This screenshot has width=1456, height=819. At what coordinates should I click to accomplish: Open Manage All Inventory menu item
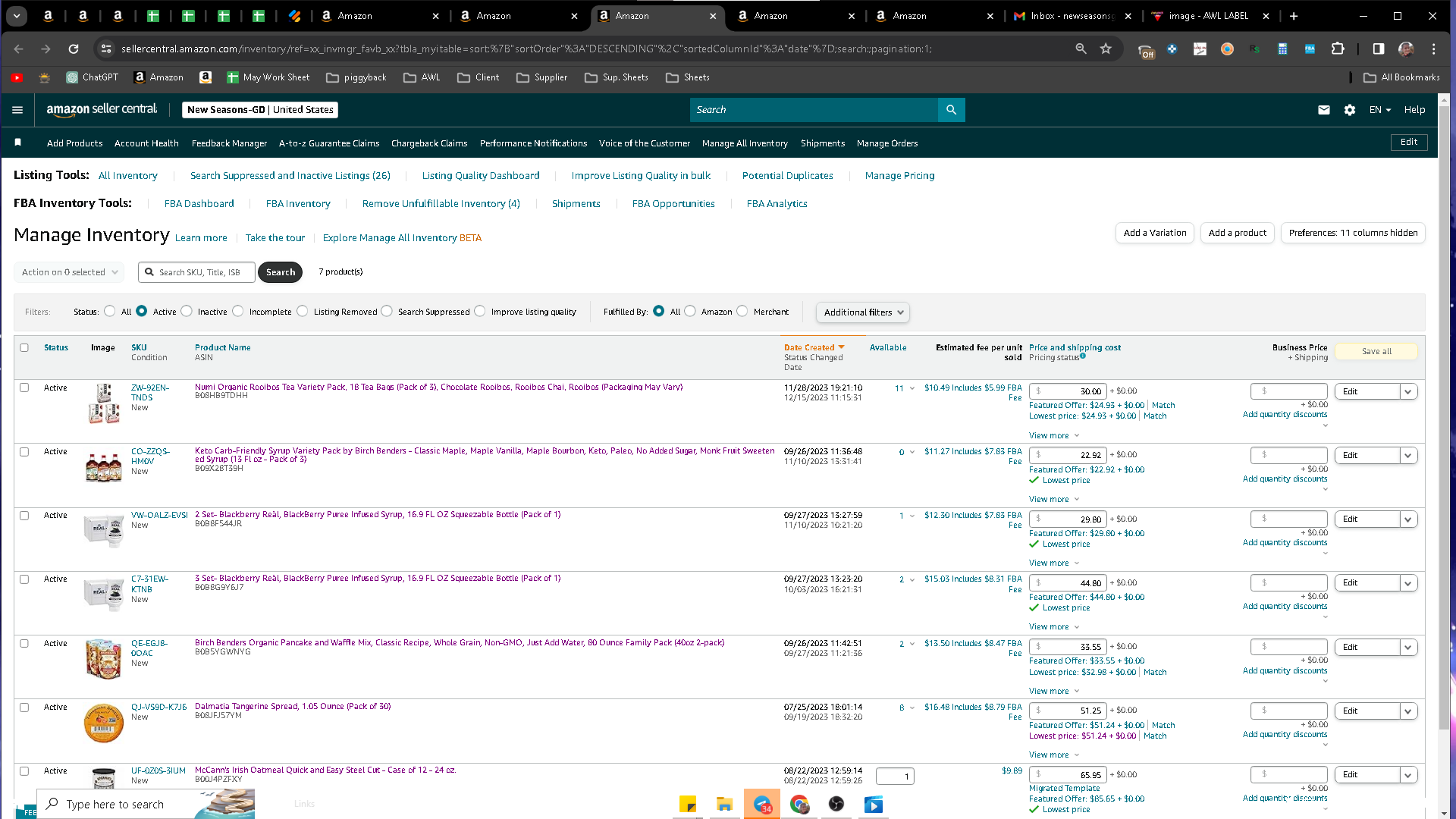(745, 143)
